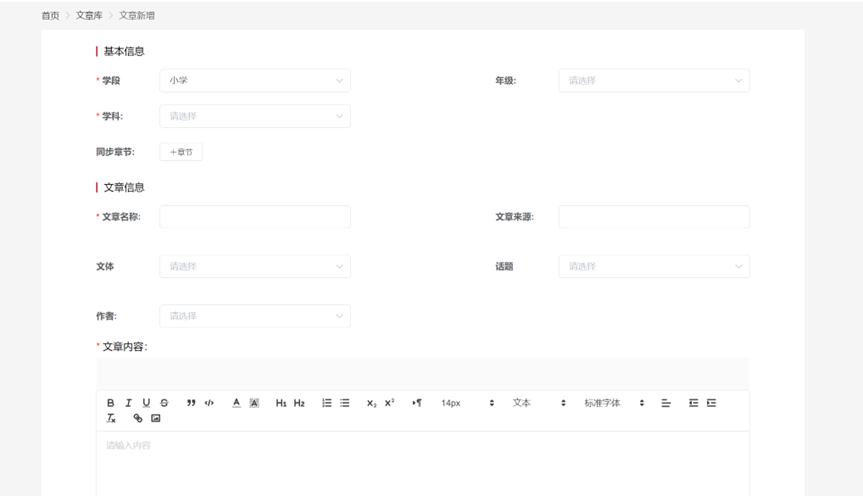Expand the 年级 grade dropdown
Viewport: 863px width, 496px height.
click(x=653, y=80)
